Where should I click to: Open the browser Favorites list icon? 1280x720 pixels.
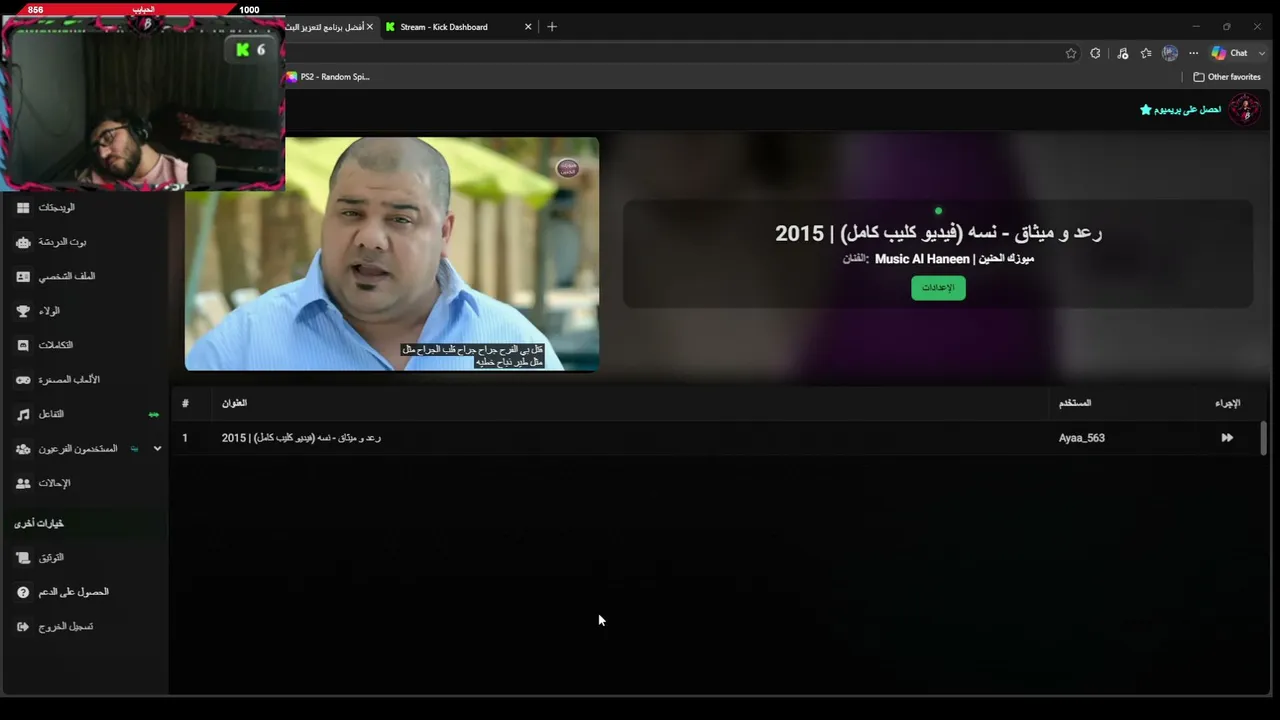1146,53
